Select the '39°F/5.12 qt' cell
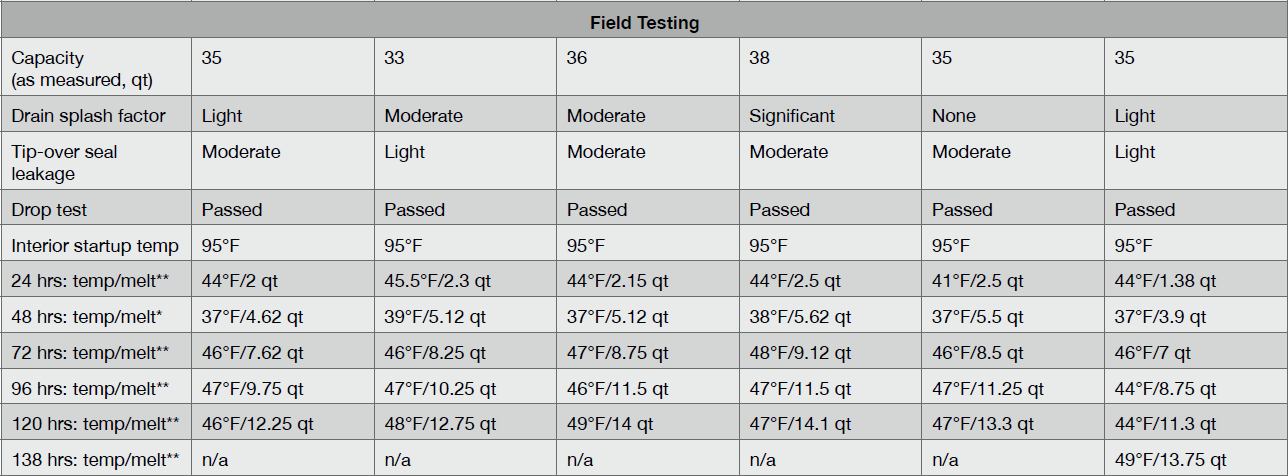 click(435, 318)
